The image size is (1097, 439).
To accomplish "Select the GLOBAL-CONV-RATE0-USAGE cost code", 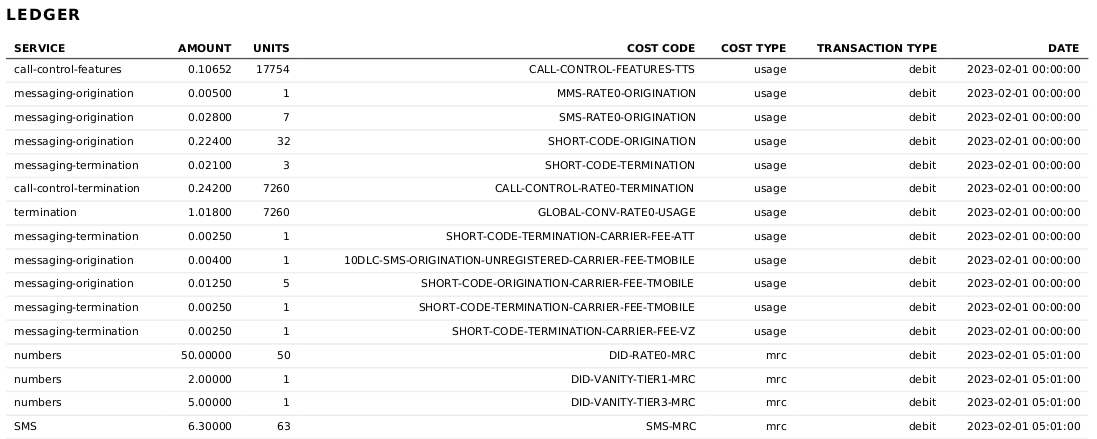I will 616,212.
